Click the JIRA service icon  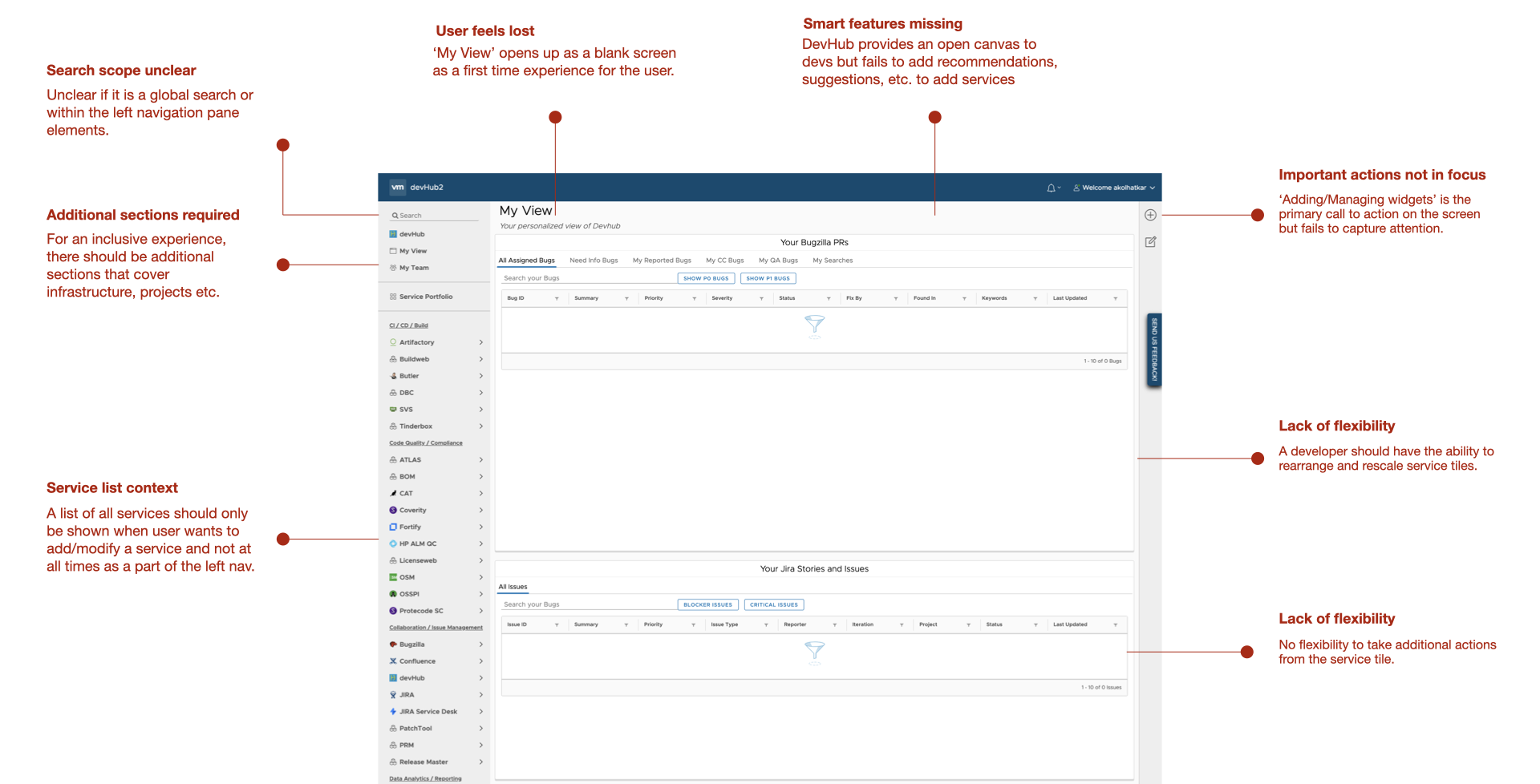(x=392, y=694)
